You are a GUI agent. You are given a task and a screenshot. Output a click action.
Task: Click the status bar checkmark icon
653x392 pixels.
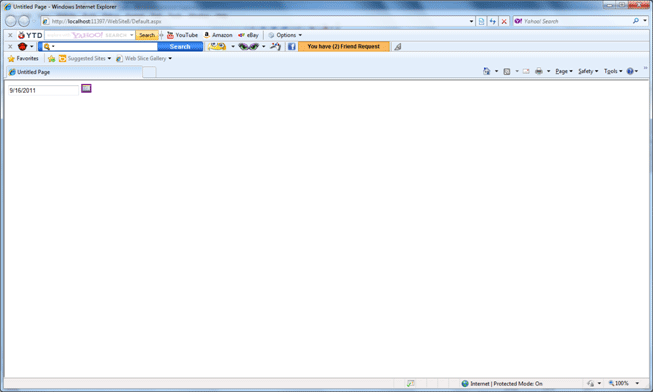point(411,383)
